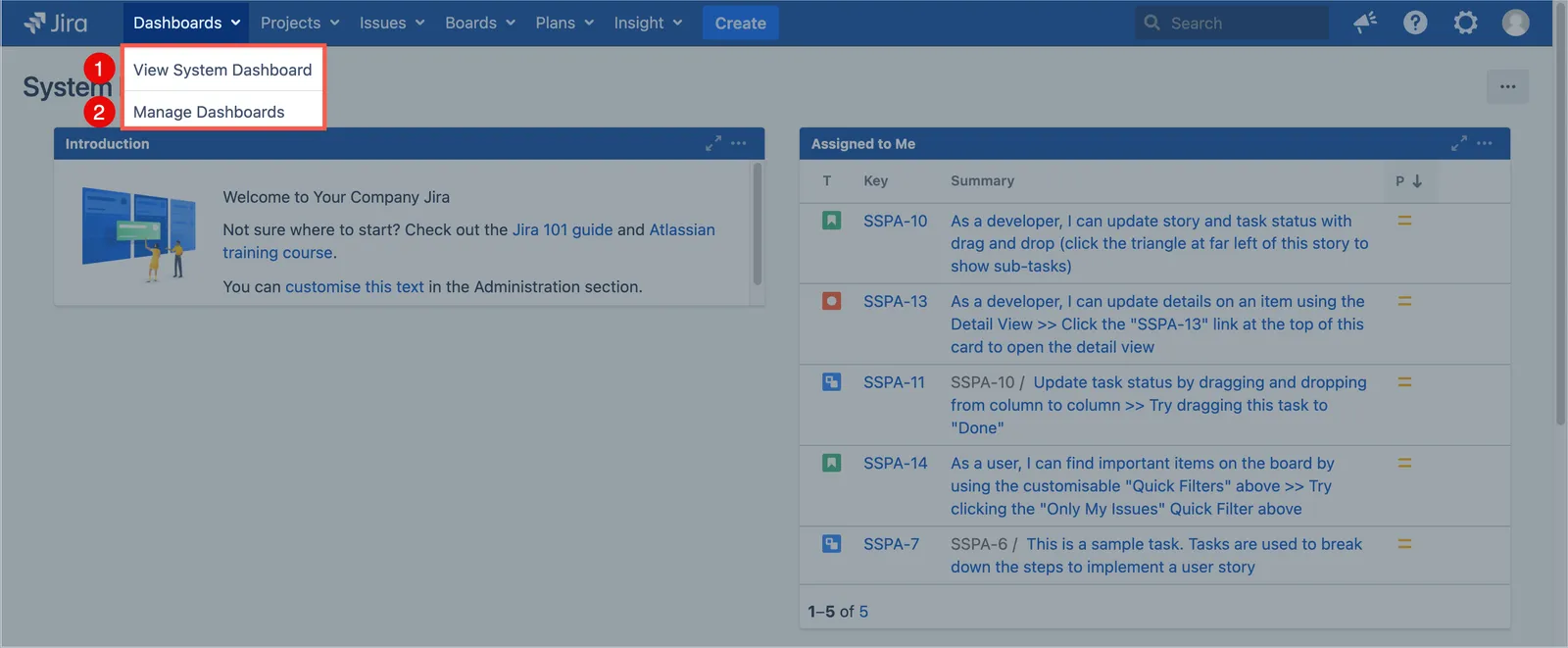Open the help question mark icon
The height and width of the screenshot is (648, 1568).
[x=1415, y=23]
